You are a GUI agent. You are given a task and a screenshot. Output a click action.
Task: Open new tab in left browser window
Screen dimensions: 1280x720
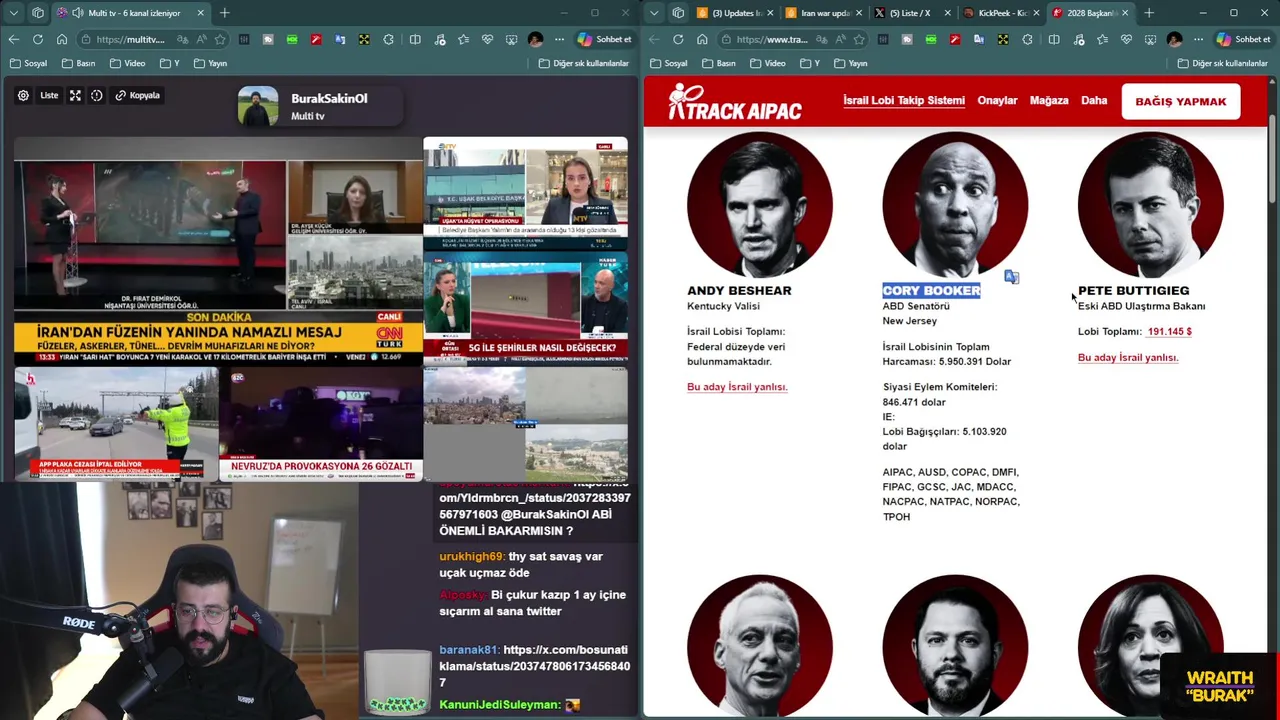pyautogui.click(x=224, y=13)
